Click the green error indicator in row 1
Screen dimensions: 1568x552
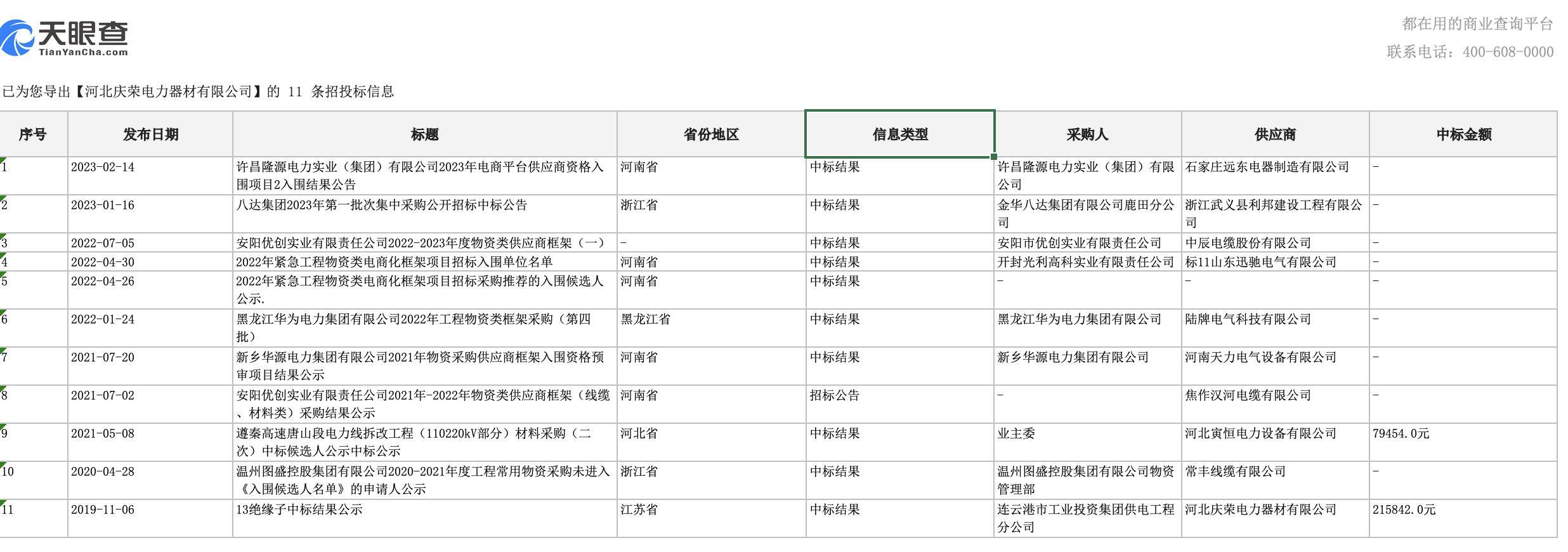[3, 160]
